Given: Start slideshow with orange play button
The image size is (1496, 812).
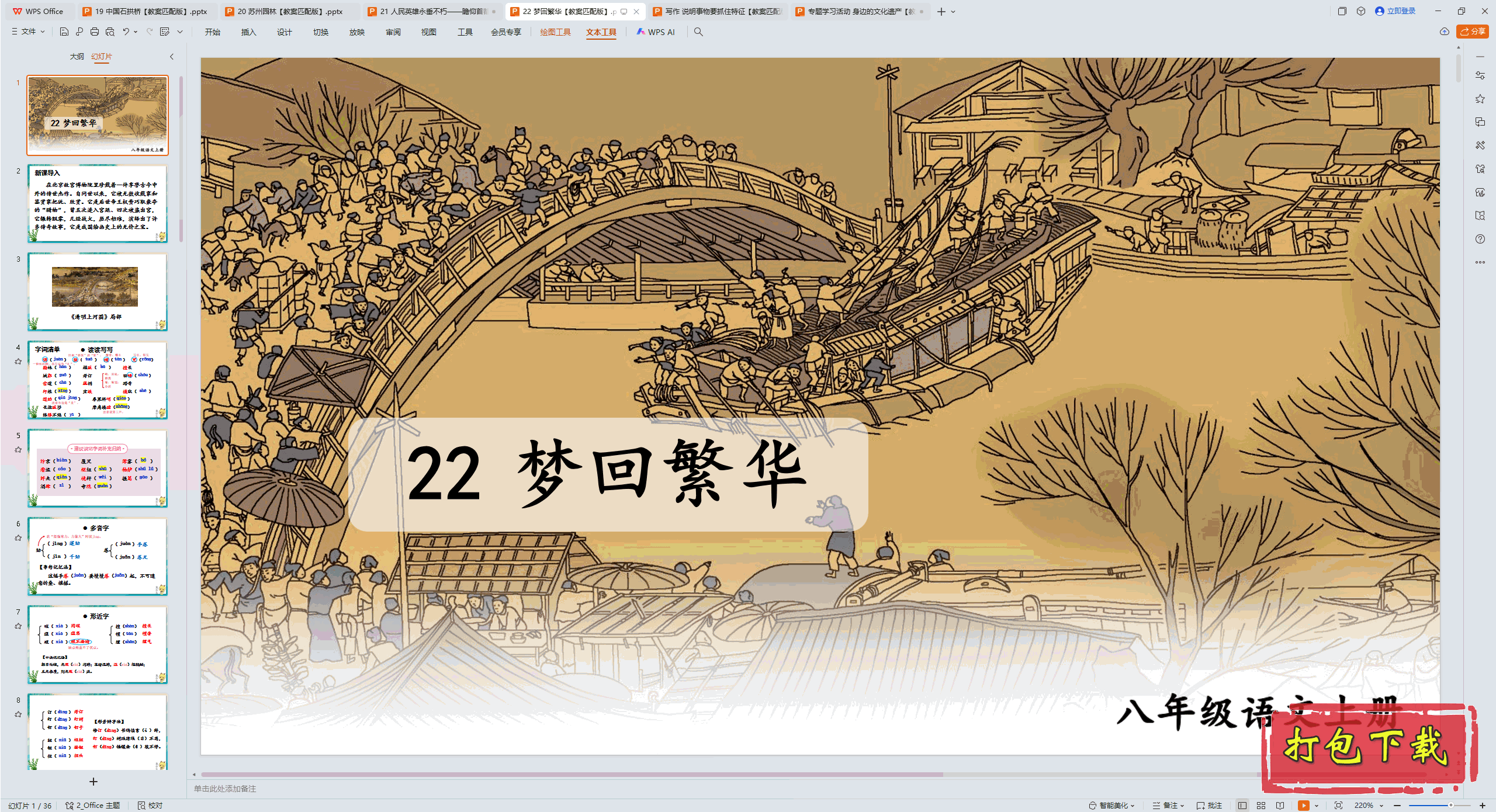Looking at the screenshot, I should click(1304, 806).
